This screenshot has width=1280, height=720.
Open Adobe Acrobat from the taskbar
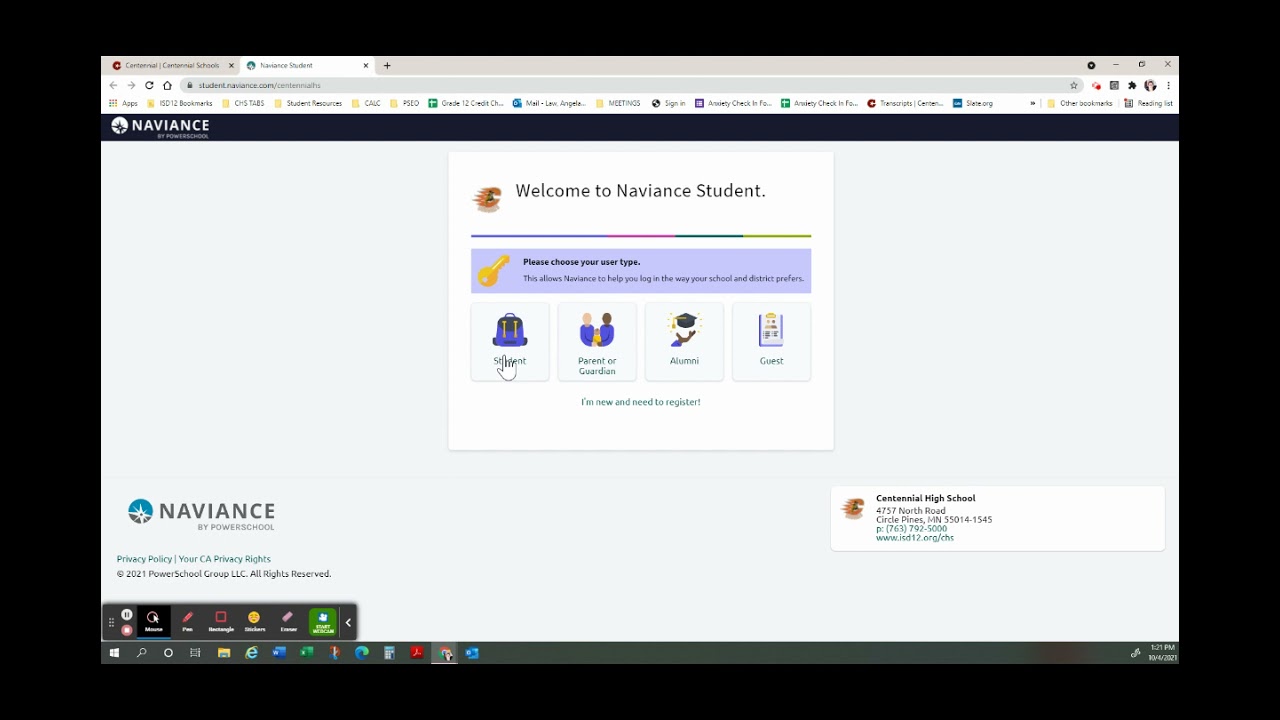[x=417, y=653]
